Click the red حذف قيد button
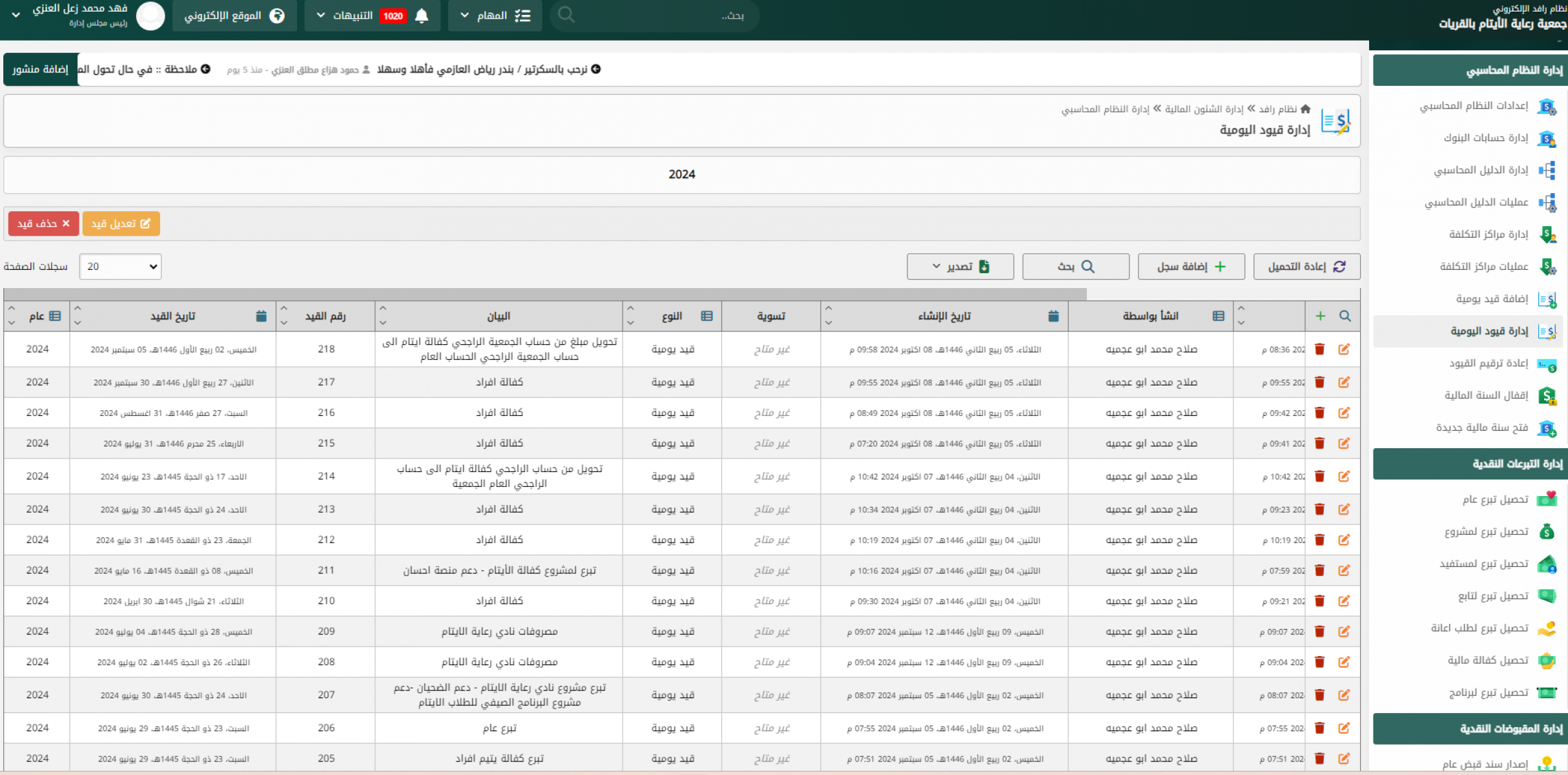 [x=43, y=223]
